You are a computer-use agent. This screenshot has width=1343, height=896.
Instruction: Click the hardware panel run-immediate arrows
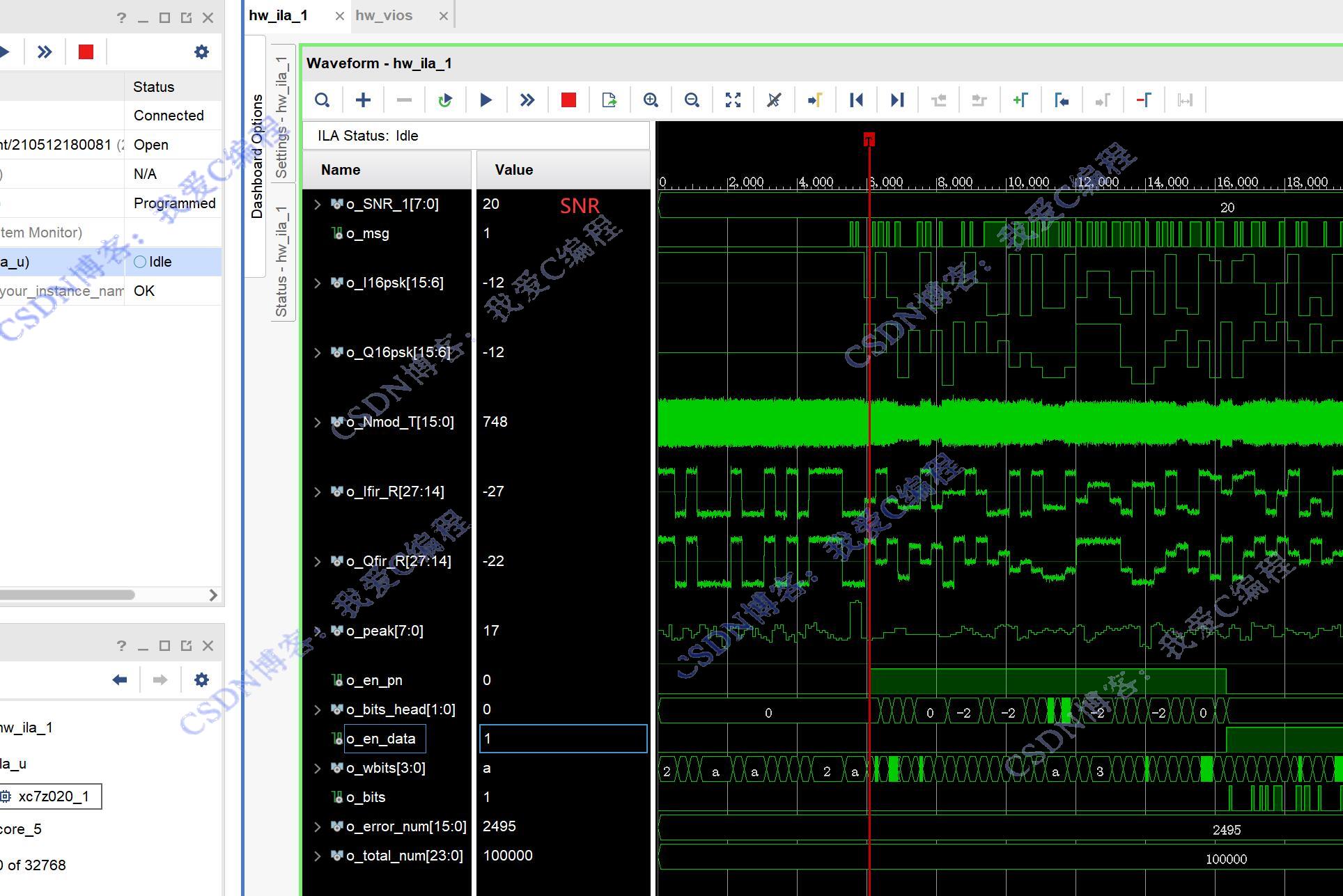point(45,52)
